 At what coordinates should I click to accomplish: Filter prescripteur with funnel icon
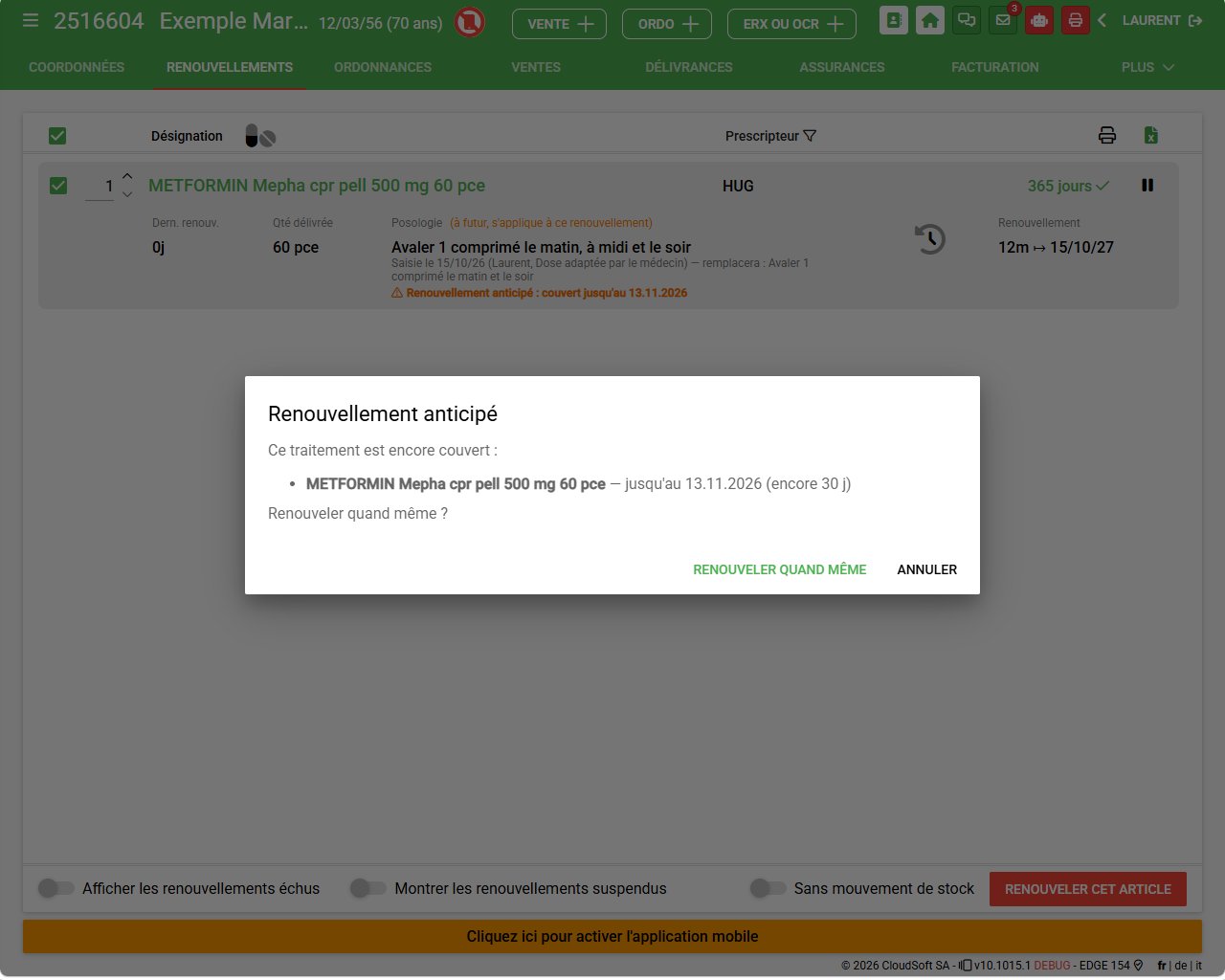pos(810,136)
